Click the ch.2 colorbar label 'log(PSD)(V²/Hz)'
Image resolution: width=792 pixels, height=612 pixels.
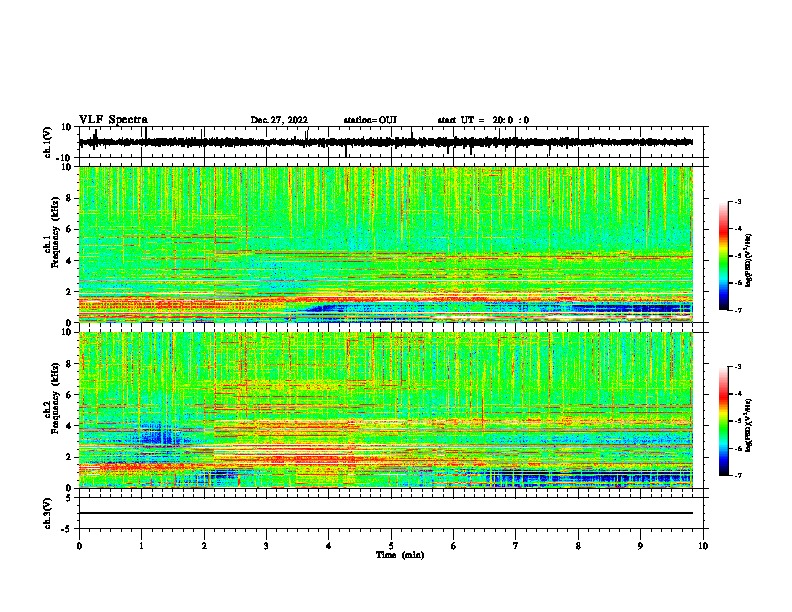749,425
